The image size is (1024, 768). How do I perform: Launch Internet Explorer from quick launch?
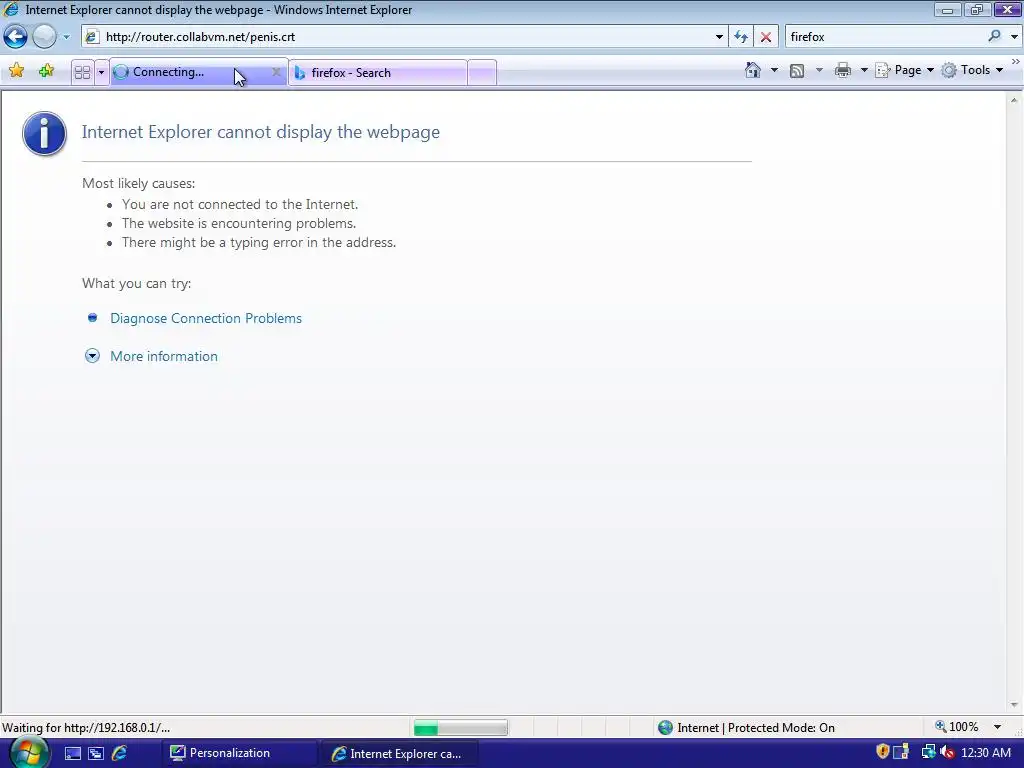click(120, 753)
